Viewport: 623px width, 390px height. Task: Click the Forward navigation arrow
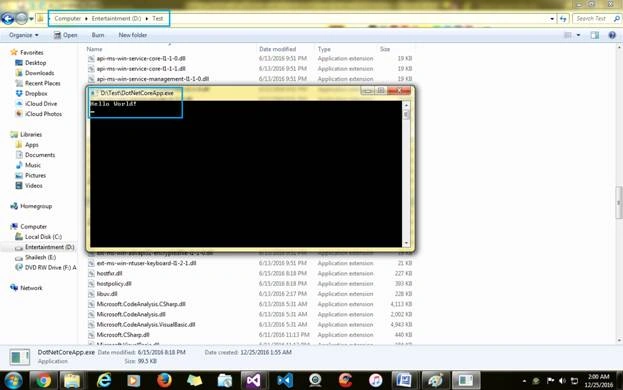tap(22, 18)
